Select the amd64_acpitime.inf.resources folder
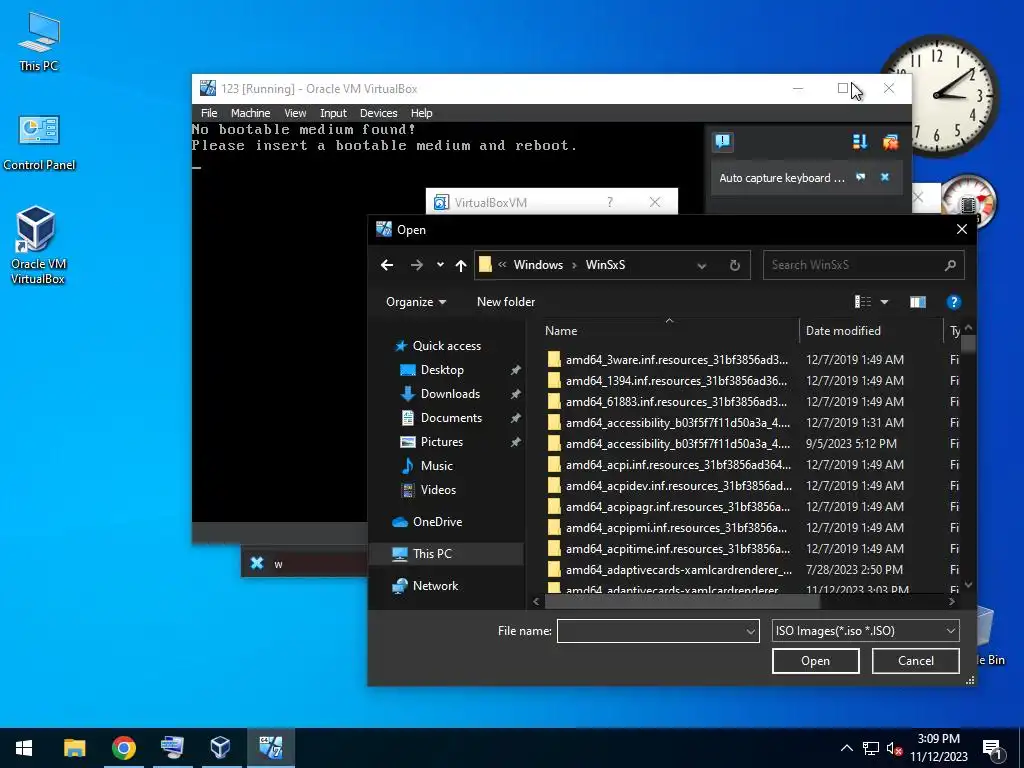 point(677,548)
